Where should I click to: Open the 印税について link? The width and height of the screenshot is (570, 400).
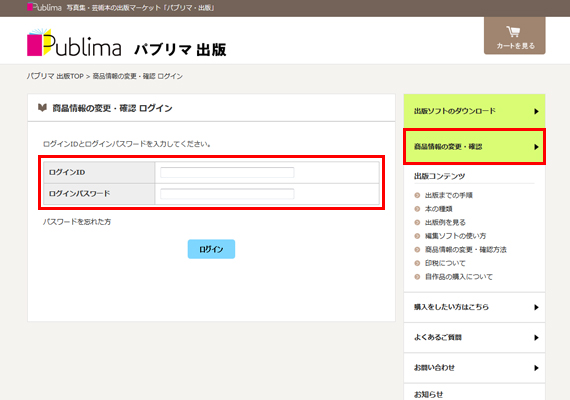445,263
